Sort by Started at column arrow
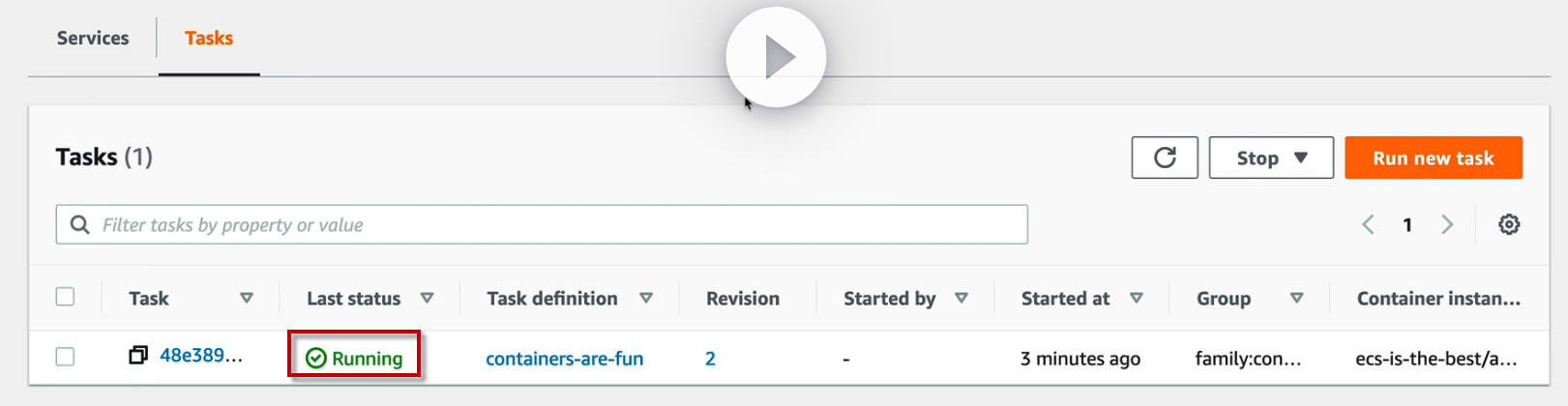This screenshot has height=406, width=1568. [1137, 299]
